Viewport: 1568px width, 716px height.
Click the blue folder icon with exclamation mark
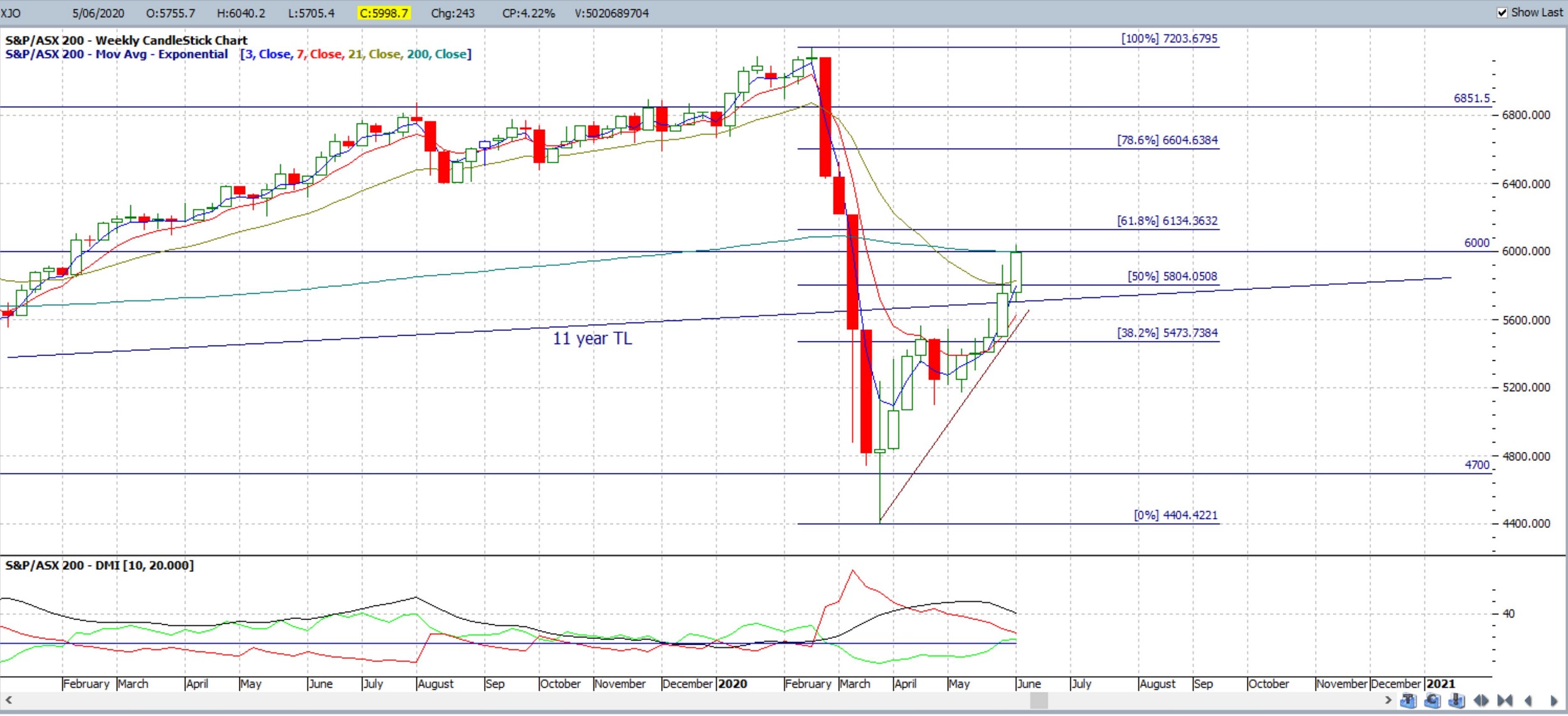tap(1456, 700)
